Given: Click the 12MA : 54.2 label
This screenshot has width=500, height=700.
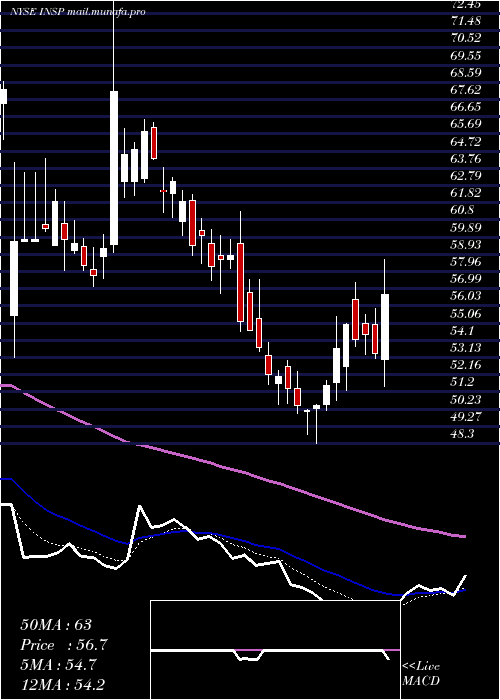Looking at the screenshot, I should click(65, 685).
